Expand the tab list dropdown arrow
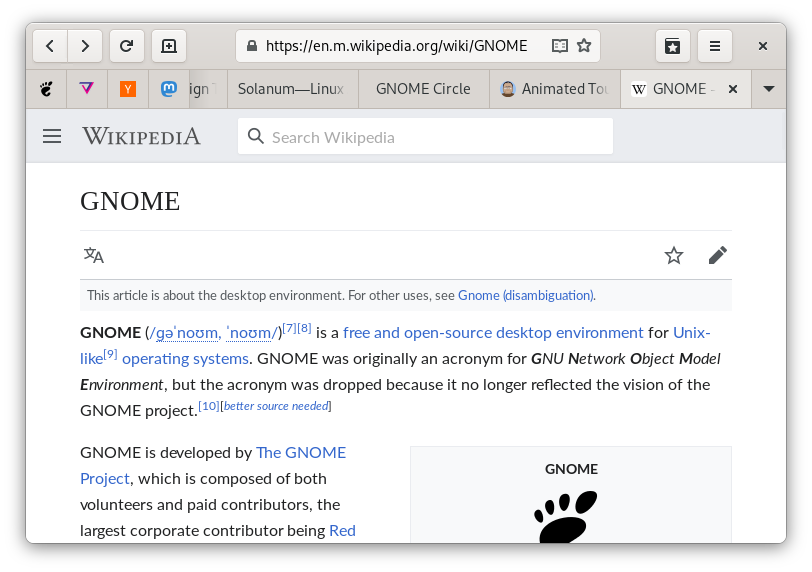The height and width of the screenshot is (572, 812). [769, 89]
